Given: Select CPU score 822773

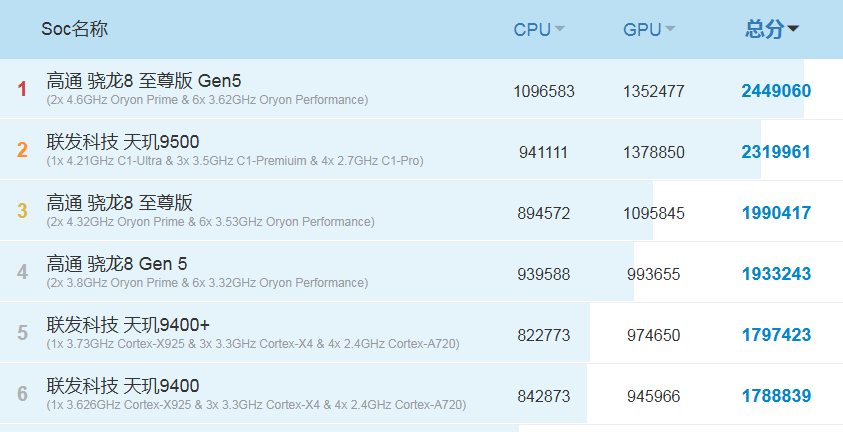Looking at the screenshot, I should [x=544, y=335].
